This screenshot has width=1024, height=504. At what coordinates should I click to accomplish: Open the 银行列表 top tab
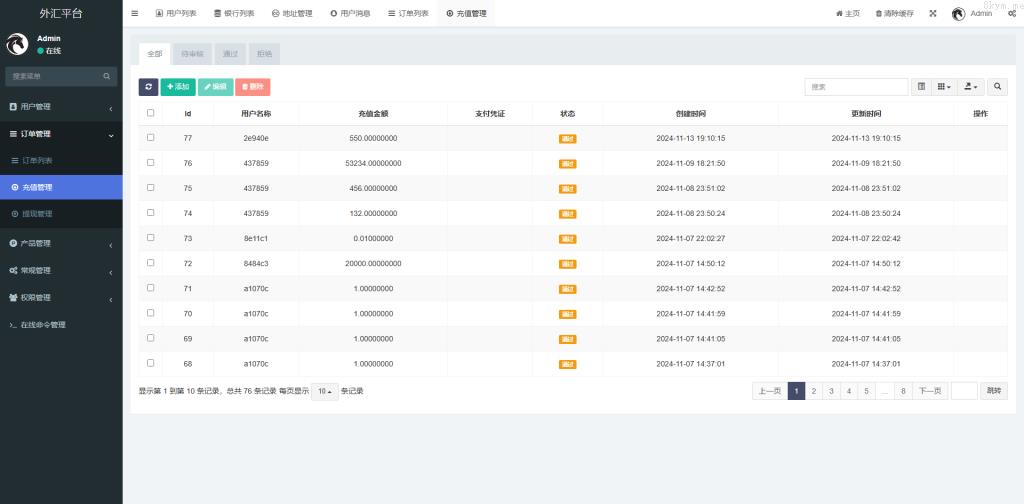[x=234, y=13]
